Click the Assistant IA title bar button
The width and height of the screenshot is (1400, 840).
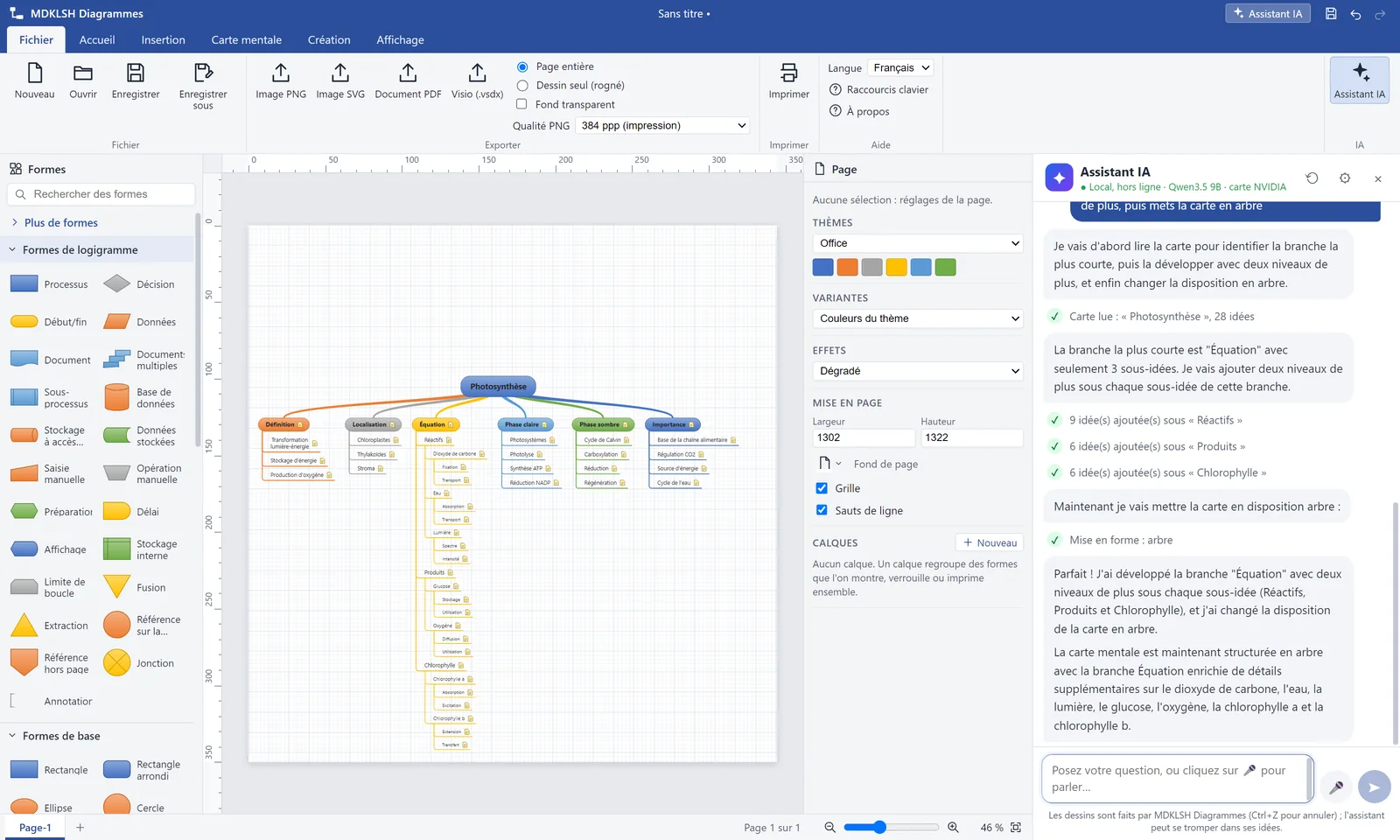[1268, 14]
